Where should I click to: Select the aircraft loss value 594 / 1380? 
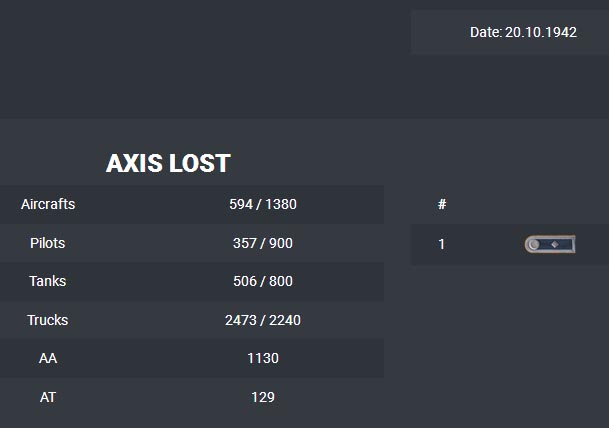(x=263, y=204)
